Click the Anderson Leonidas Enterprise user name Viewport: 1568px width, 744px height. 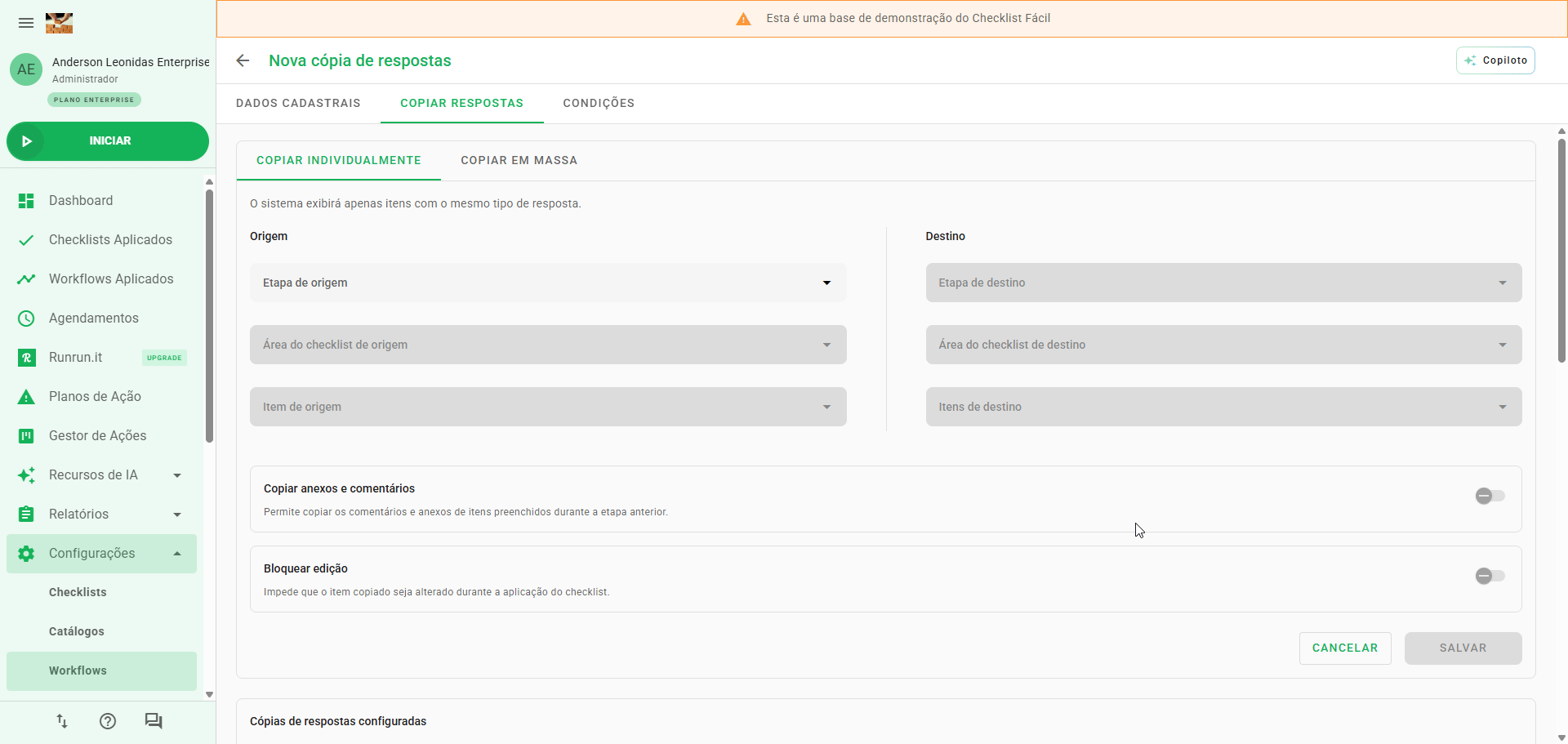(x=131, y=62)
